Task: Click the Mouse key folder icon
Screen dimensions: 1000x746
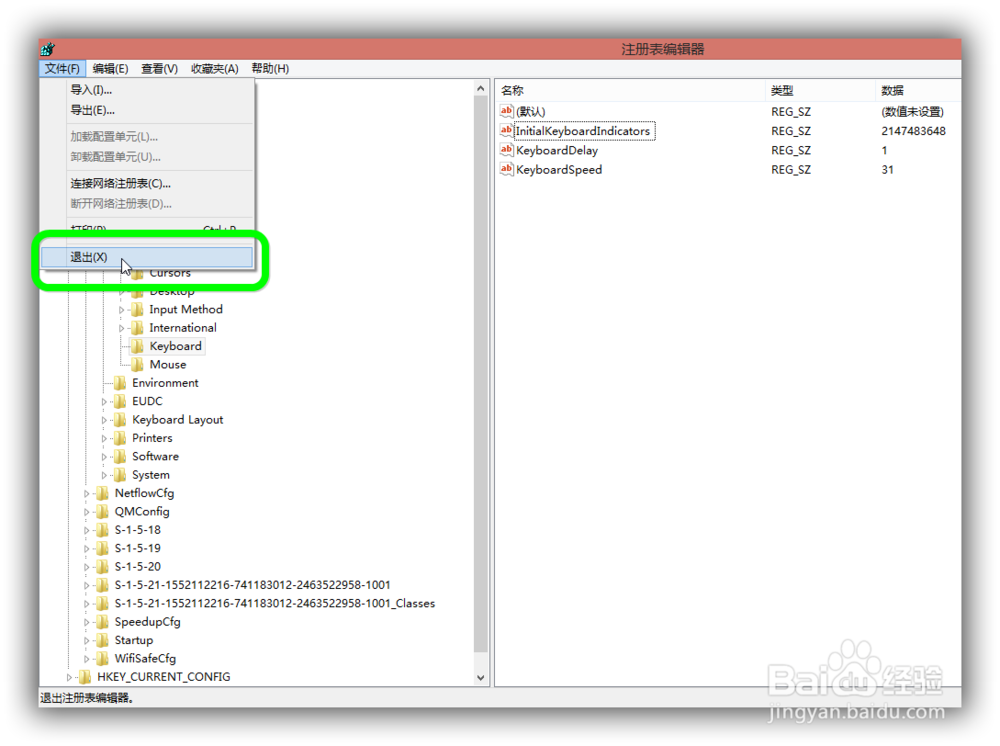Action: (137, 364)
